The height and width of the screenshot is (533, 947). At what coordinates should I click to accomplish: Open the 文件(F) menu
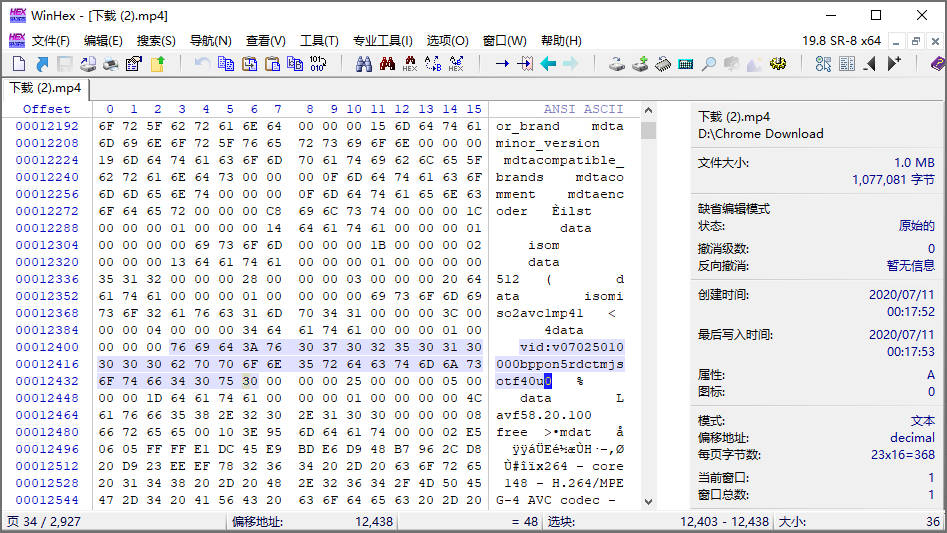(50, 41)
